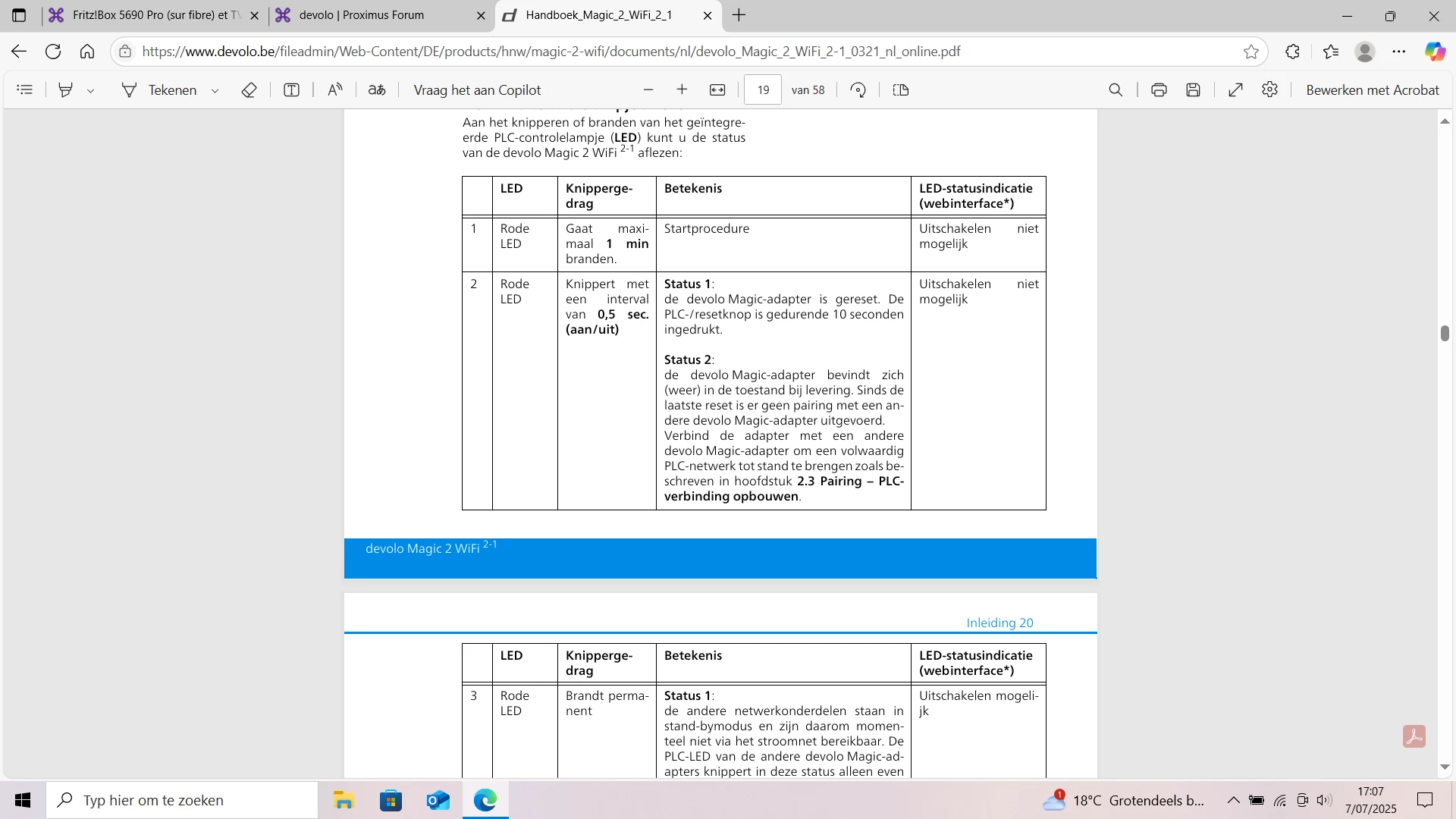The width and height of the screenshot is (1456, 819).
Task: Open the notification center
Action: coord(1425,800)
